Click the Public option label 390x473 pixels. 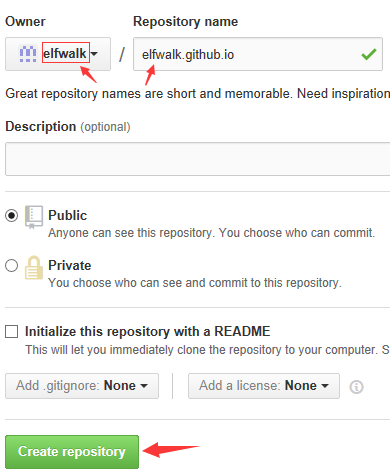pyautogui.click(x=67, y=215)
